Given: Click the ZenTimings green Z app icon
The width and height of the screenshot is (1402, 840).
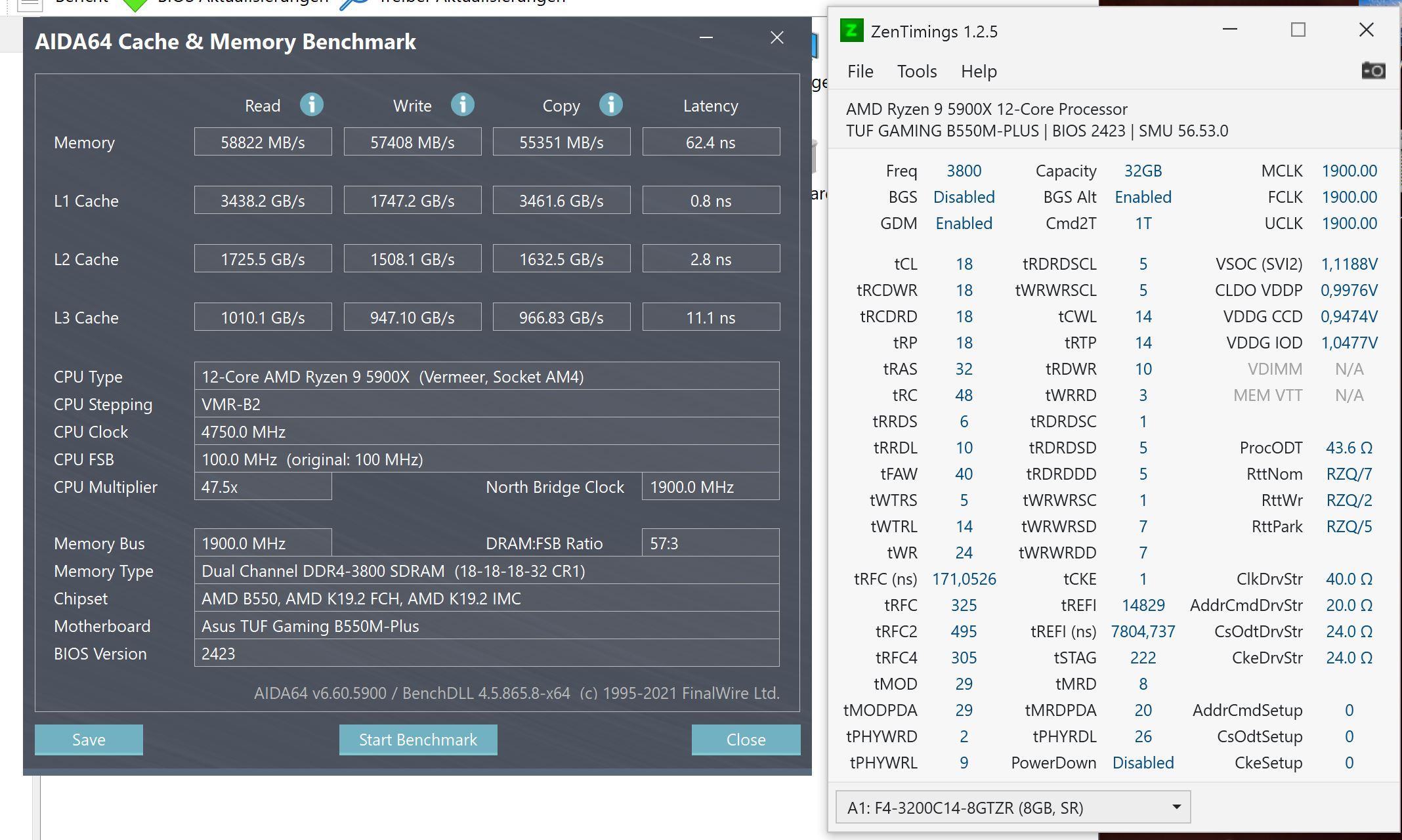Looking at the screenshot, I should coord(851,31).
